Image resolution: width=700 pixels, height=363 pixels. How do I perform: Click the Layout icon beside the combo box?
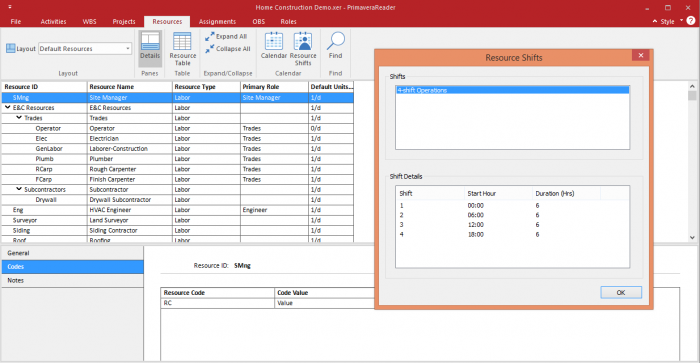(11, 48)
